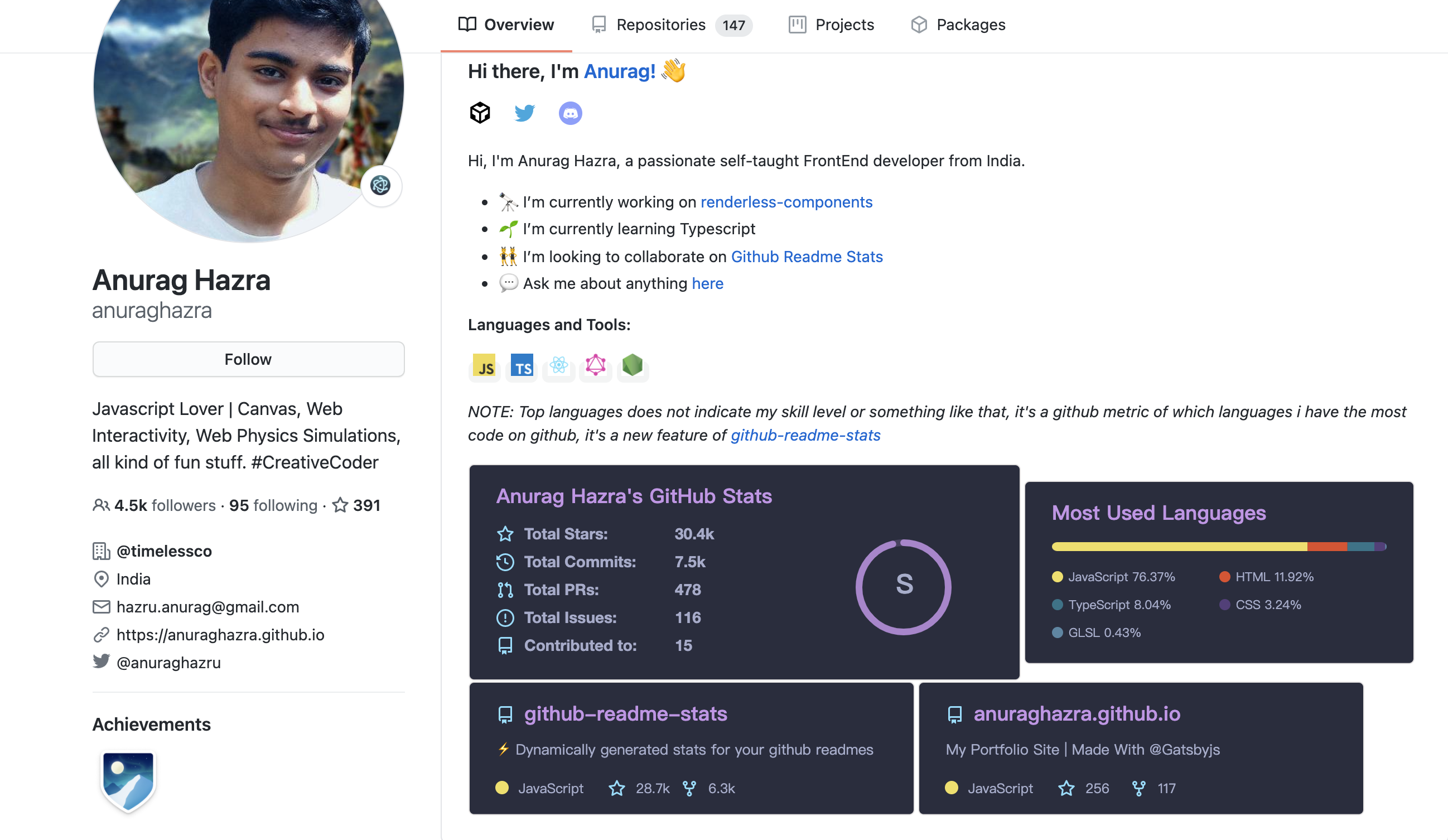Open the Projects tab

pyautogui.click(x=831, y=25)
